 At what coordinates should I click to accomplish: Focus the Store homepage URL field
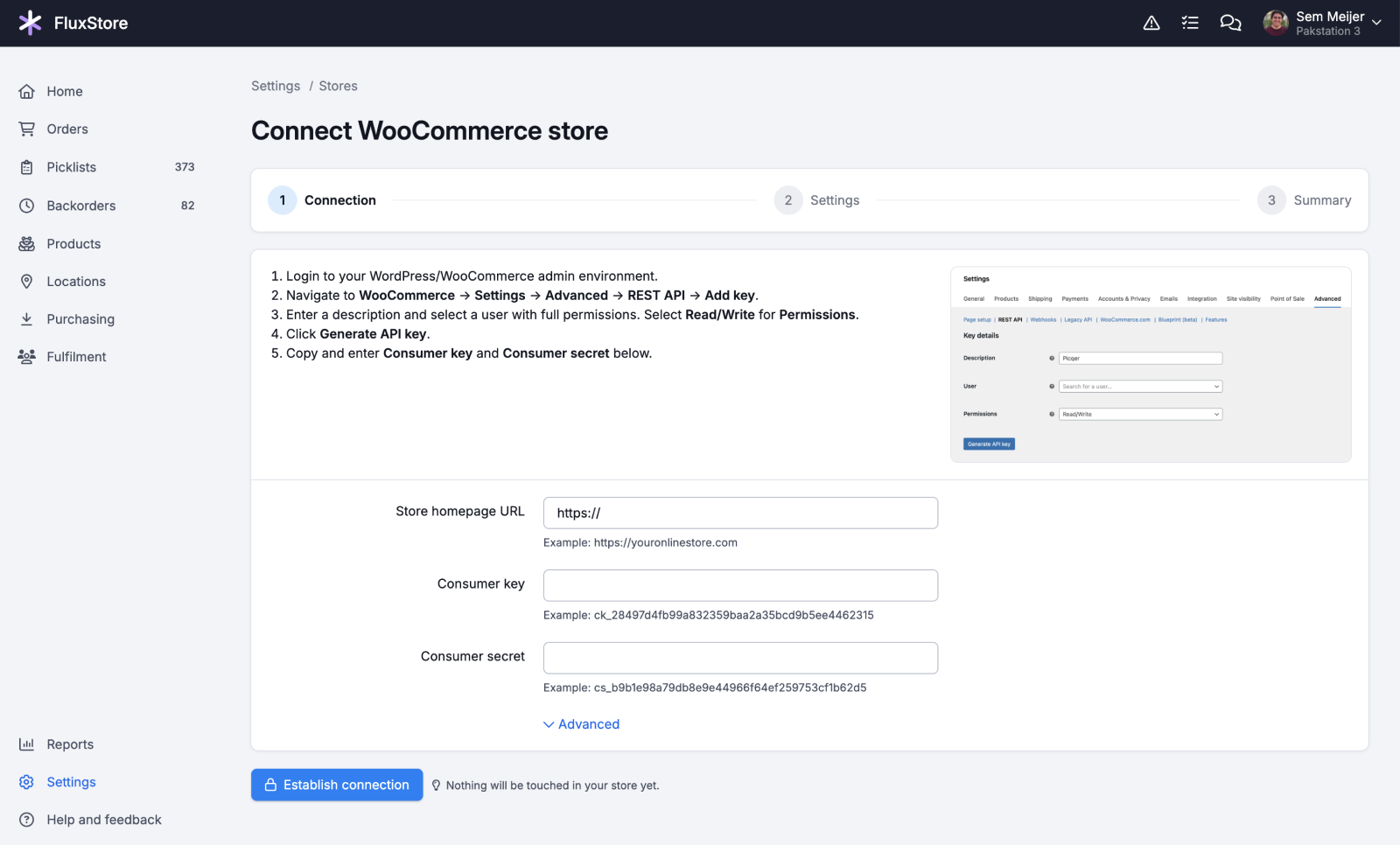tap(740, 513)
